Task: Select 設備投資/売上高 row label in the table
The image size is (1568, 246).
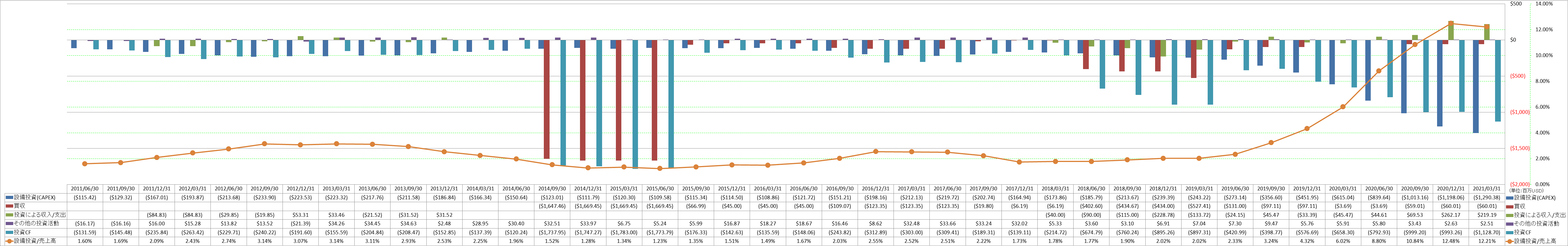Action: coord(35,241)
